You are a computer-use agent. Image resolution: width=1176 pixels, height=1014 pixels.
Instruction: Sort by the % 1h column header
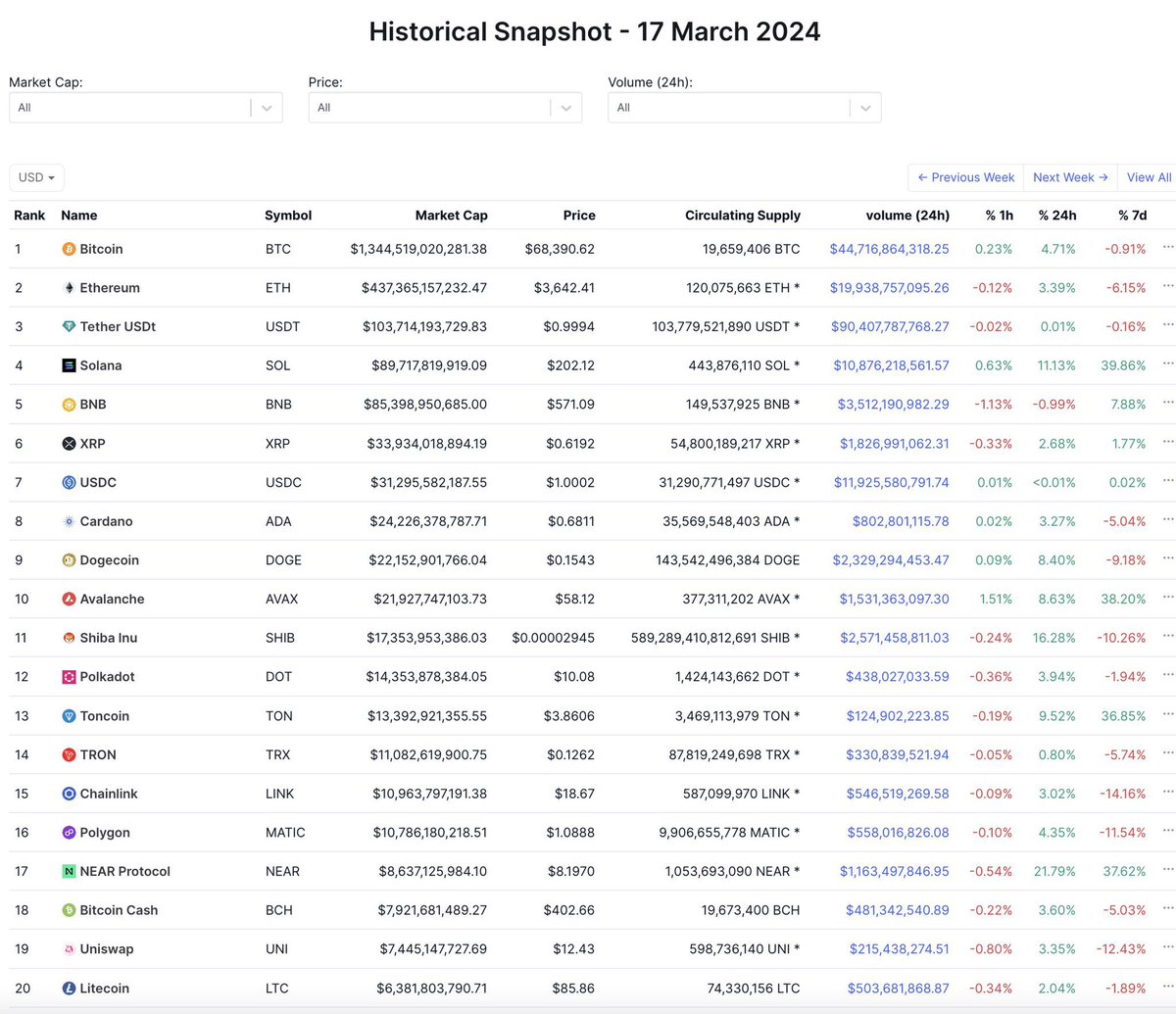1000,216
